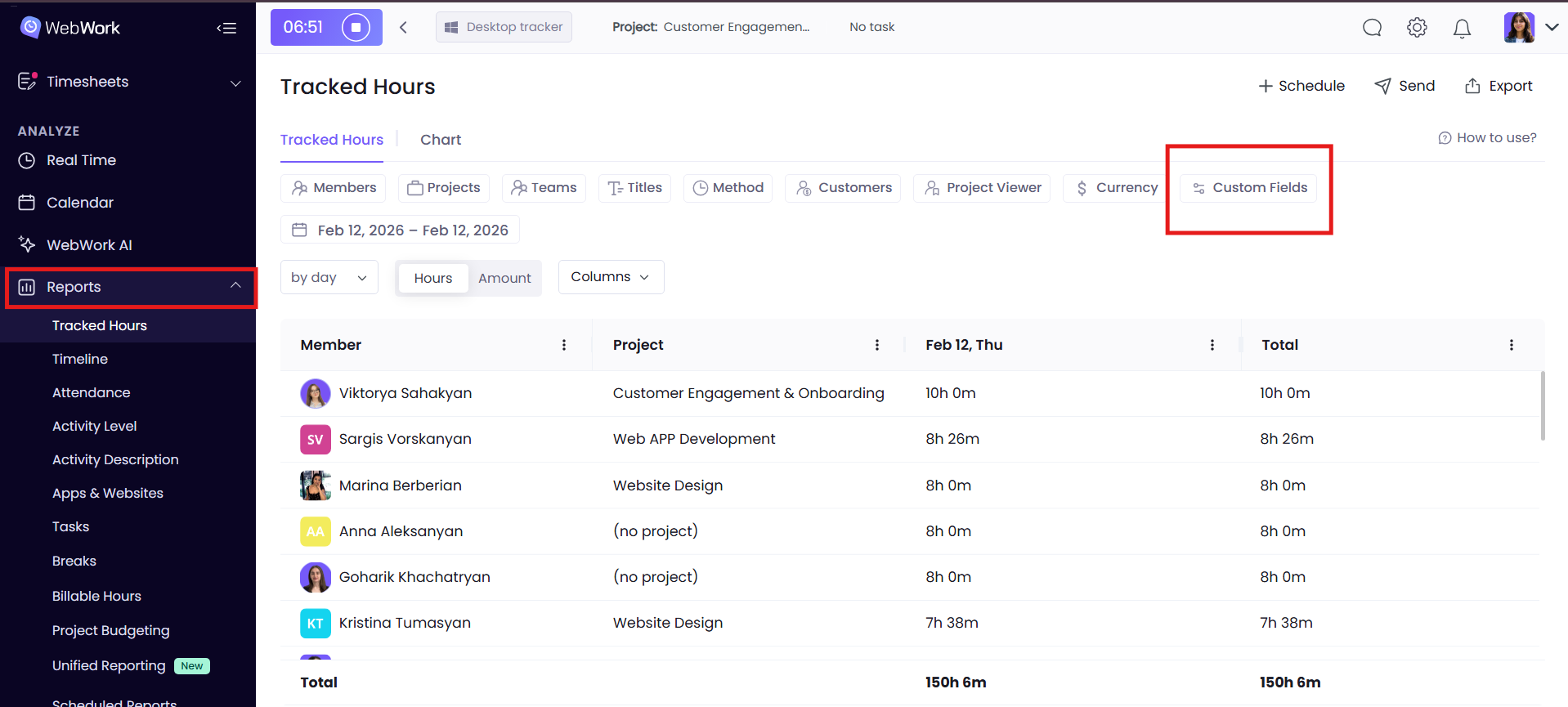1568x707 pixels.
Task: Switch to the Chart tab
Action: point(441,140)
